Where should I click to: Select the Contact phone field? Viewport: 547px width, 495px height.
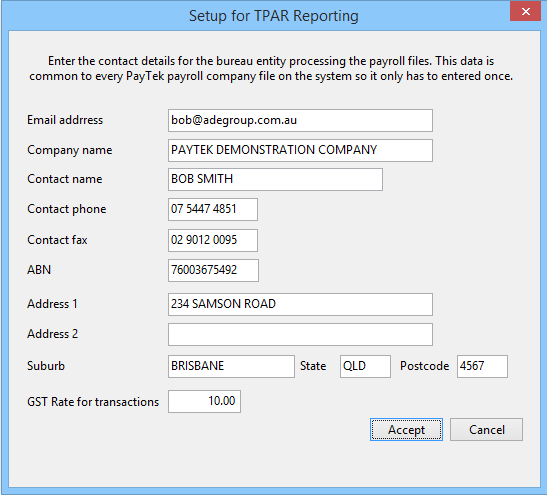213,209
